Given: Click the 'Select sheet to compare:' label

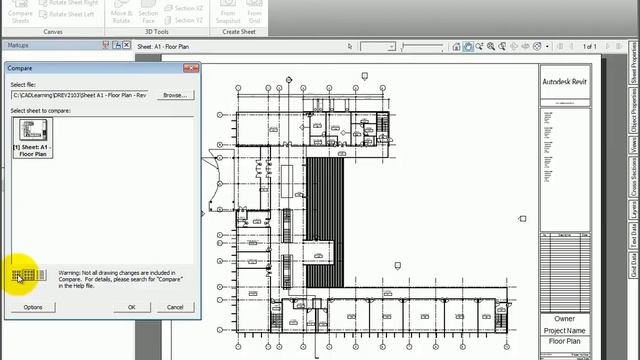Looking at the screenshot, I should pos(40,111).
